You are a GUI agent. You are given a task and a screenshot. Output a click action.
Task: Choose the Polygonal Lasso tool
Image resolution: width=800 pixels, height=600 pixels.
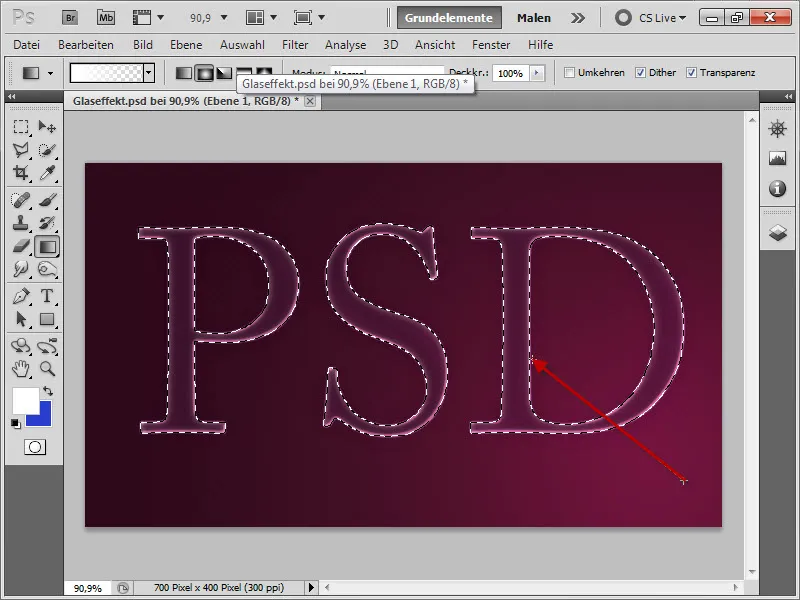coord(21,150)
